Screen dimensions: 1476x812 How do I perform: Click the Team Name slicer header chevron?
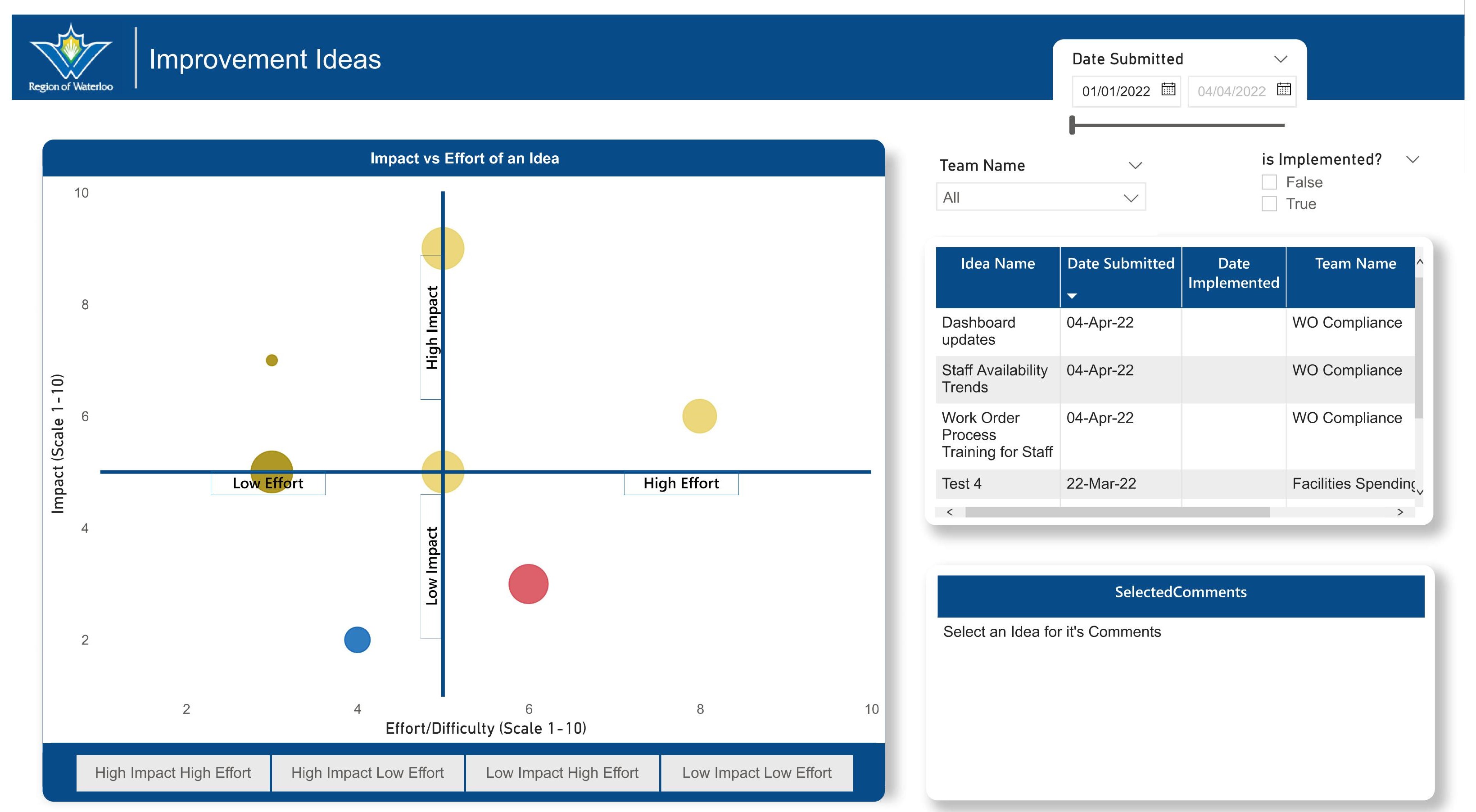pyautogui.click(x=1135, y=166)
